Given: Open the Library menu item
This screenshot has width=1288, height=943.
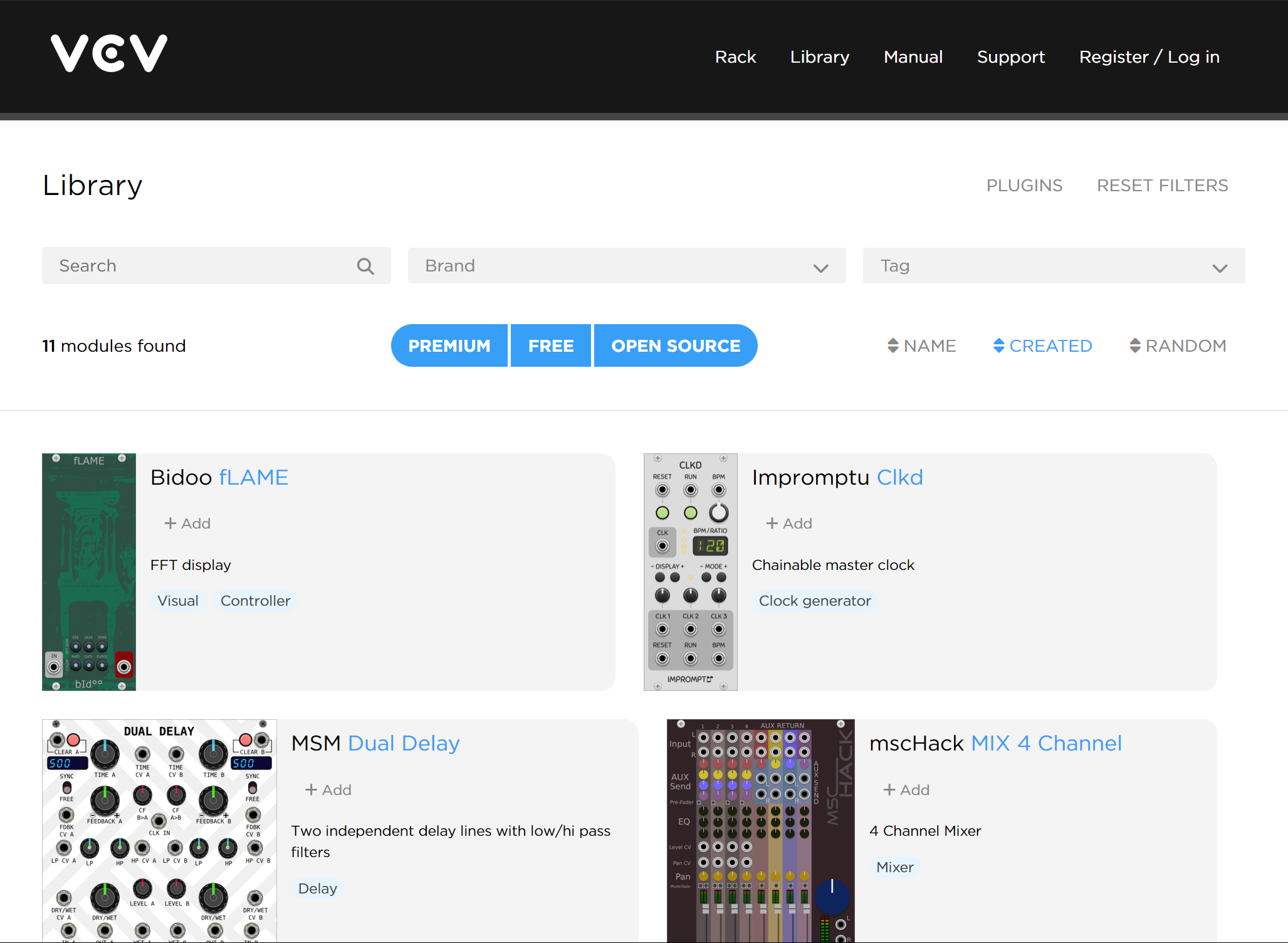Looking at the screenshot, I should 819,57.
